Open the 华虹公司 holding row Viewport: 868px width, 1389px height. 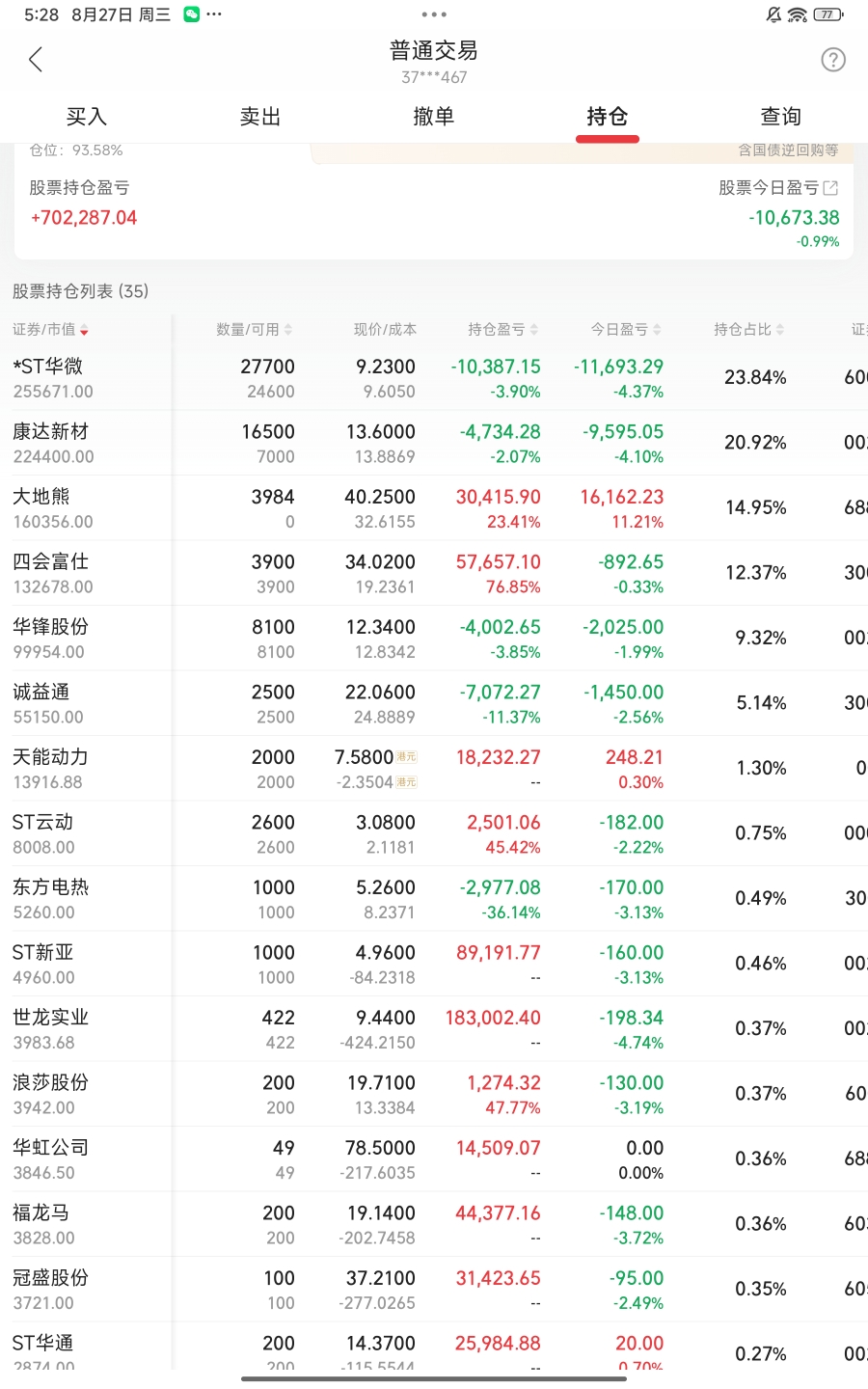coord(434,1159)
